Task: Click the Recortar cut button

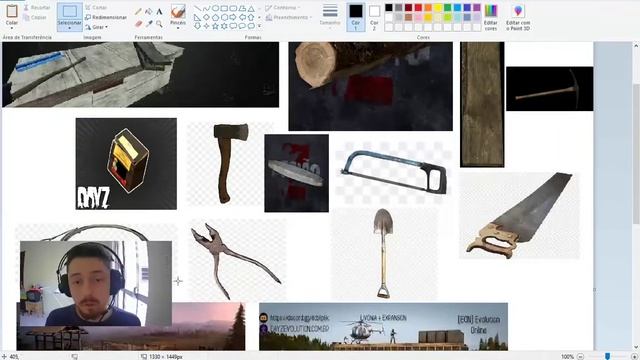Action: tap(37, 7)
